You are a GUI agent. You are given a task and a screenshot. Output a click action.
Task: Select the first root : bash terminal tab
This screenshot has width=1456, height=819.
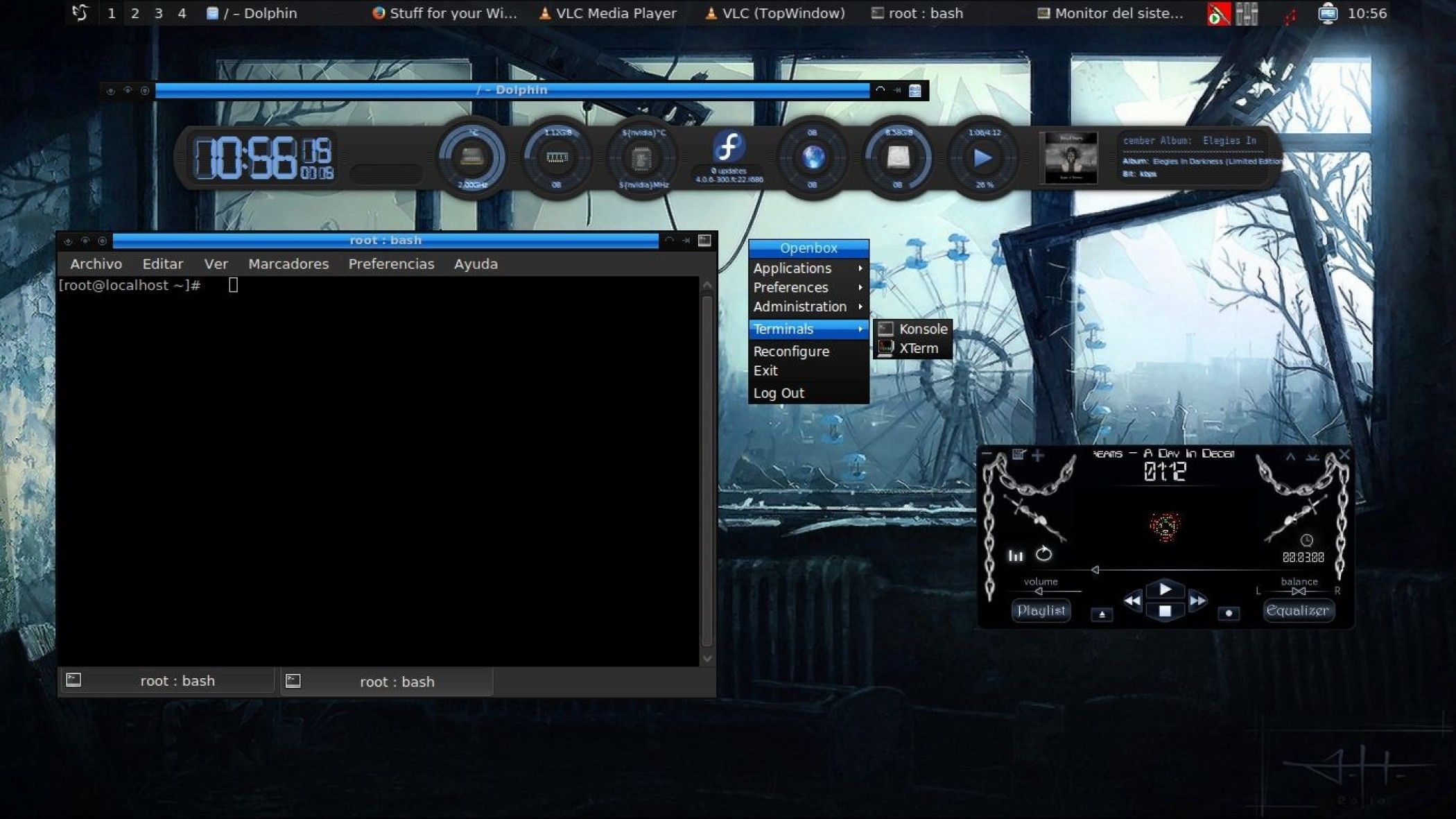tap(167, 681)
